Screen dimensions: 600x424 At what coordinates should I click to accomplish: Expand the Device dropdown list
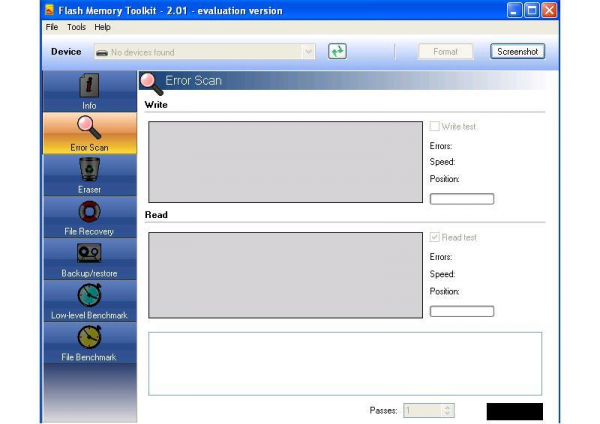point(308,52)
